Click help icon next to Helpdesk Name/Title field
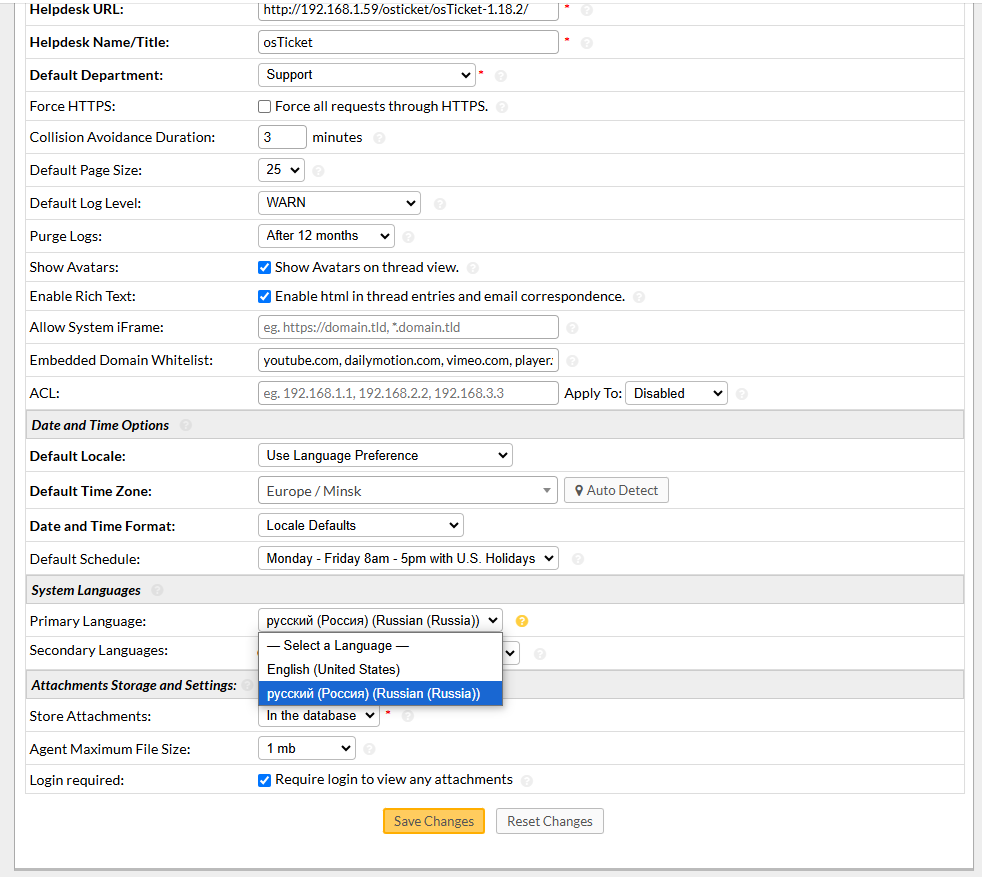Screen dimensions: 982x877 586,43
